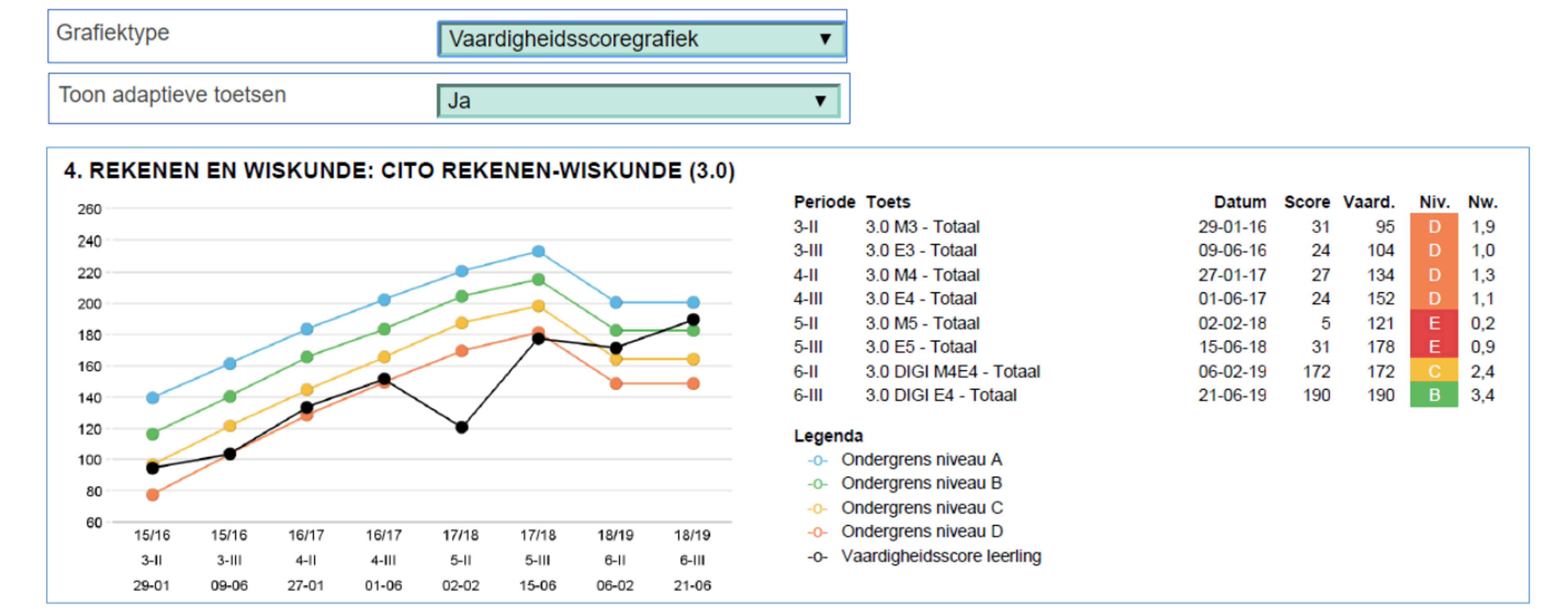Image resolution: width=1568 pixels, height=609 pixels.
Task: Click the orange legend marker for niveau D
Action: [x=817, y=532]
